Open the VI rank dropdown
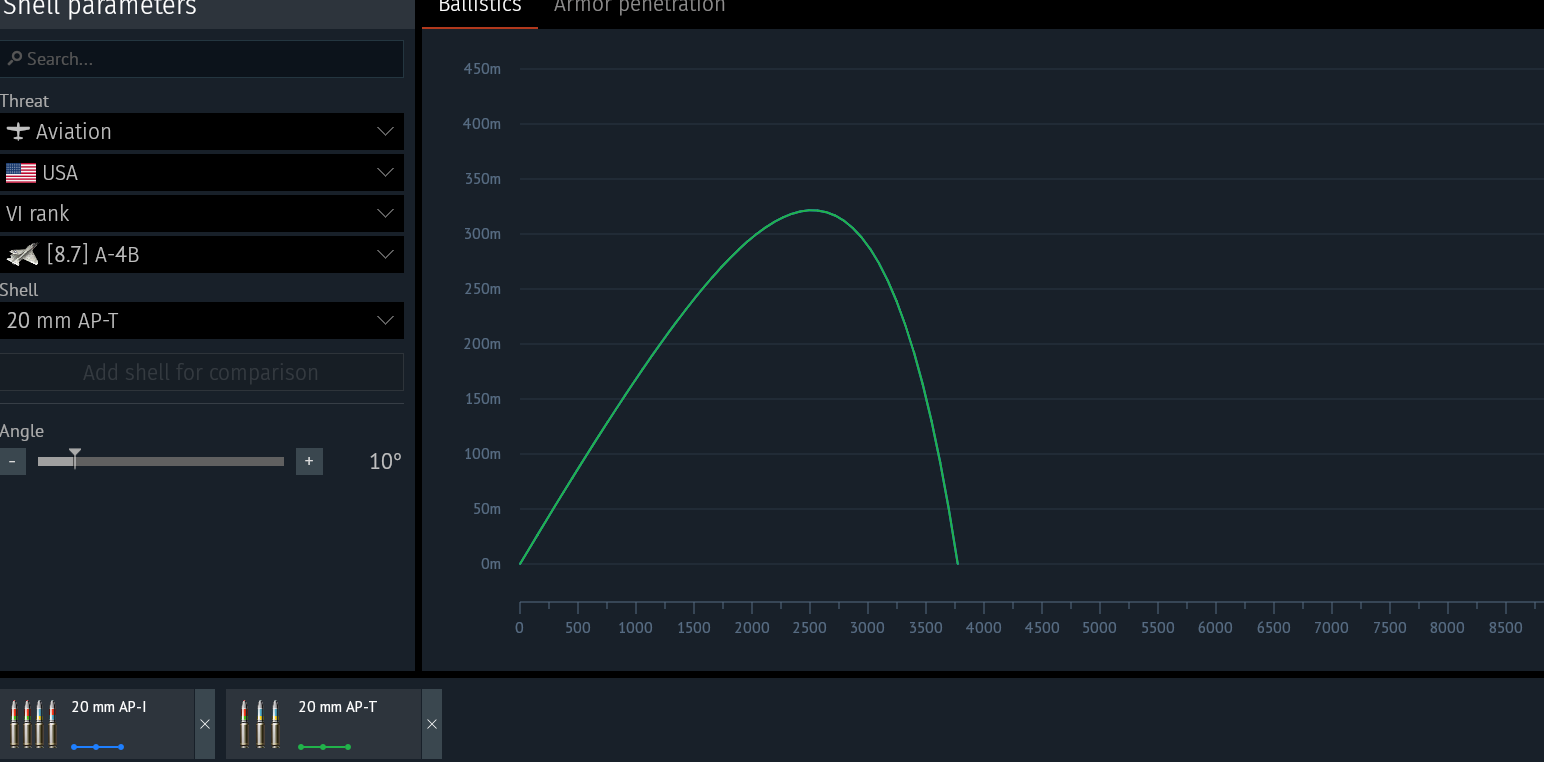Screen dimensions: 1544x762 pos(385,214)
